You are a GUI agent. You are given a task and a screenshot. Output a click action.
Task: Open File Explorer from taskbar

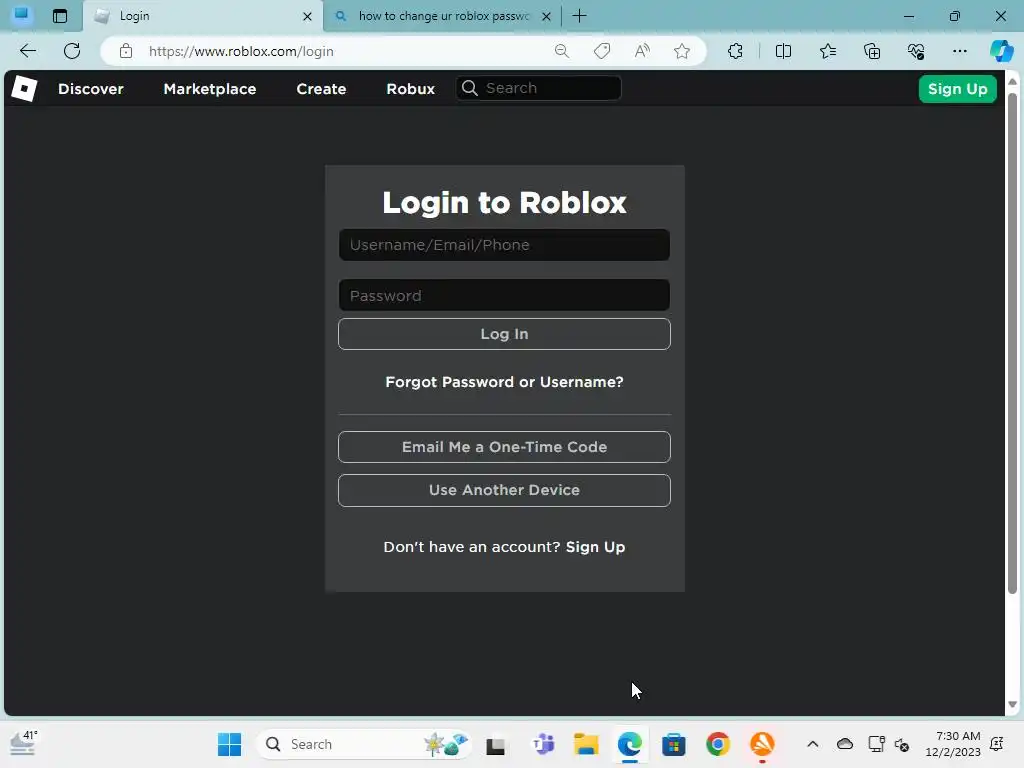586,744
